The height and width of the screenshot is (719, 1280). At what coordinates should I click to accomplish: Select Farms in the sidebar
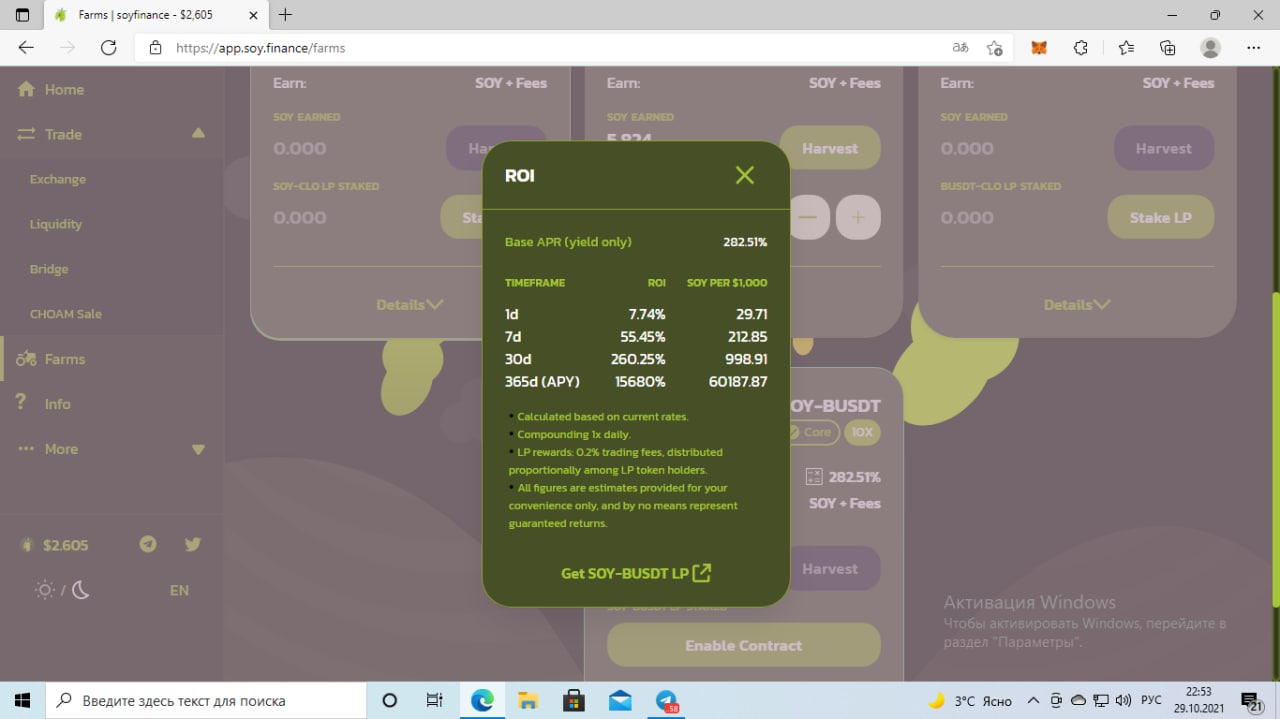pyautogui.click(x=64, y=359)
